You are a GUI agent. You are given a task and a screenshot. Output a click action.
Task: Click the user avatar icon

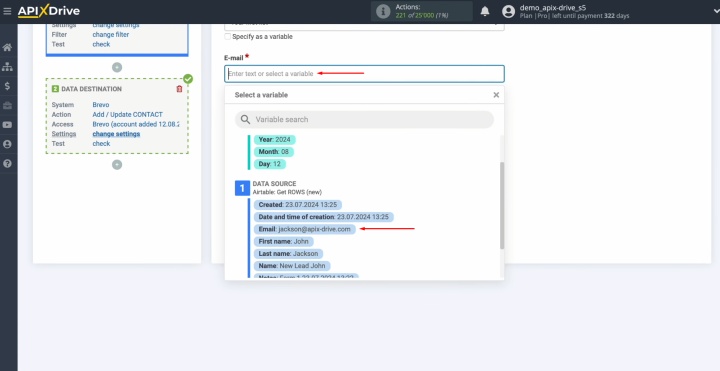pyautogui.click(x=508, y=11)
